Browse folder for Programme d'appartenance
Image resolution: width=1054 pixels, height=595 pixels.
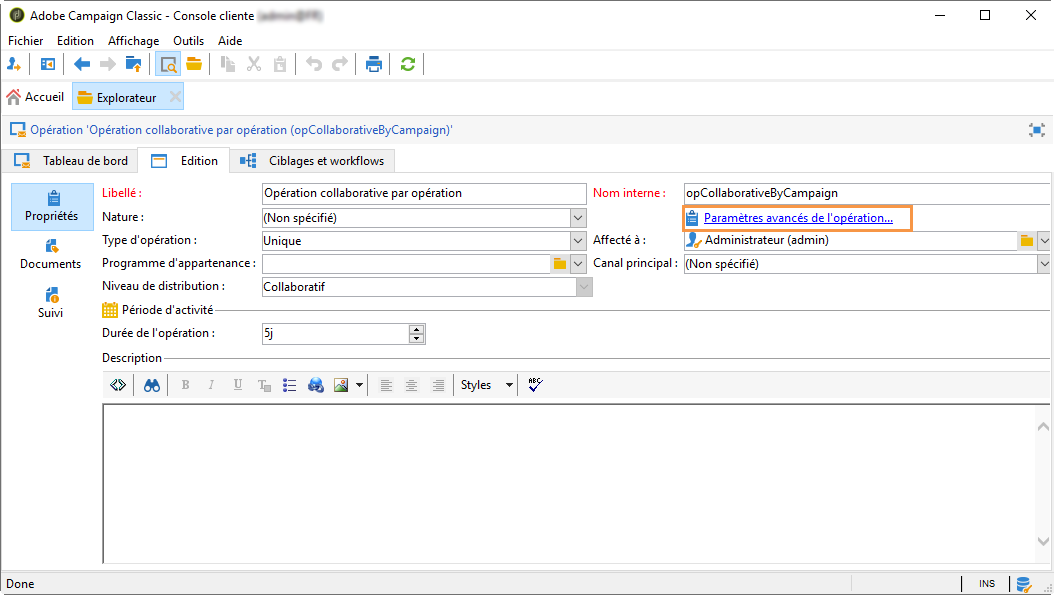[560, 264]
